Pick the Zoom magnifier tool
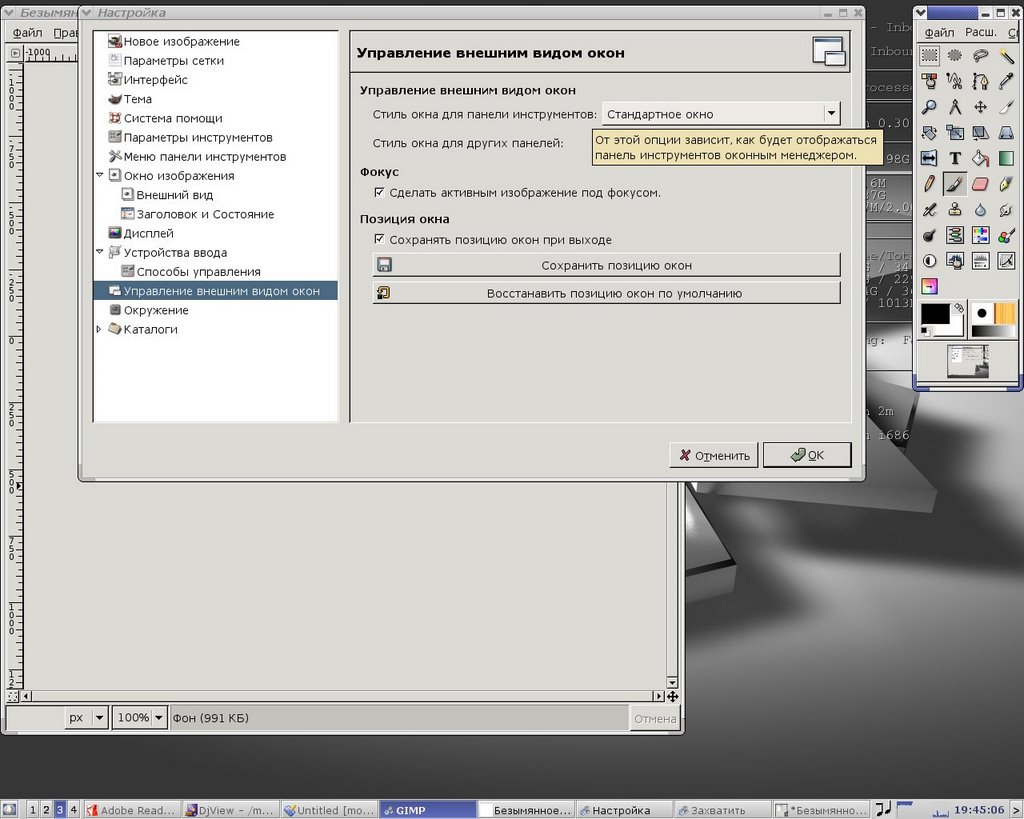The image size is (1024, 819). coord(929,107)
